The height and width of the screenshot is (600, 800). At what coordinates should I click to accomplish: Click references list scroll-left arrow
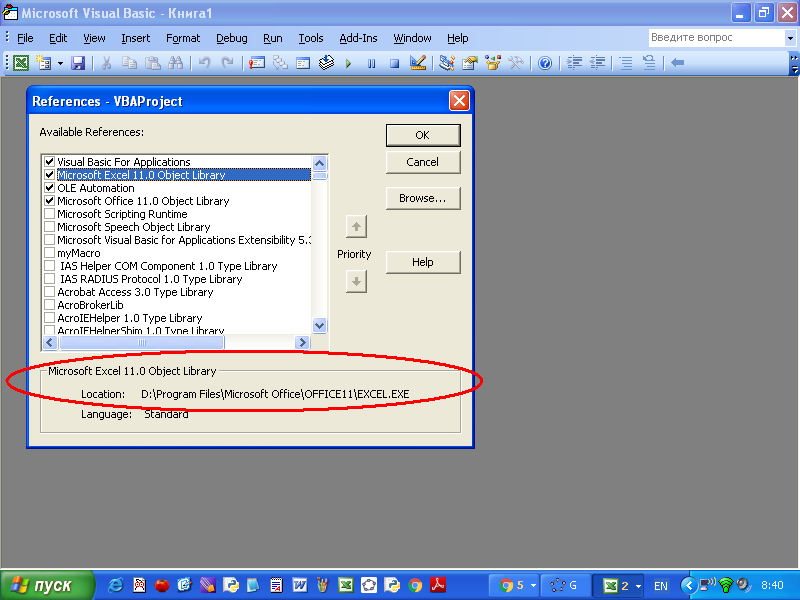(x=50, y=342)
